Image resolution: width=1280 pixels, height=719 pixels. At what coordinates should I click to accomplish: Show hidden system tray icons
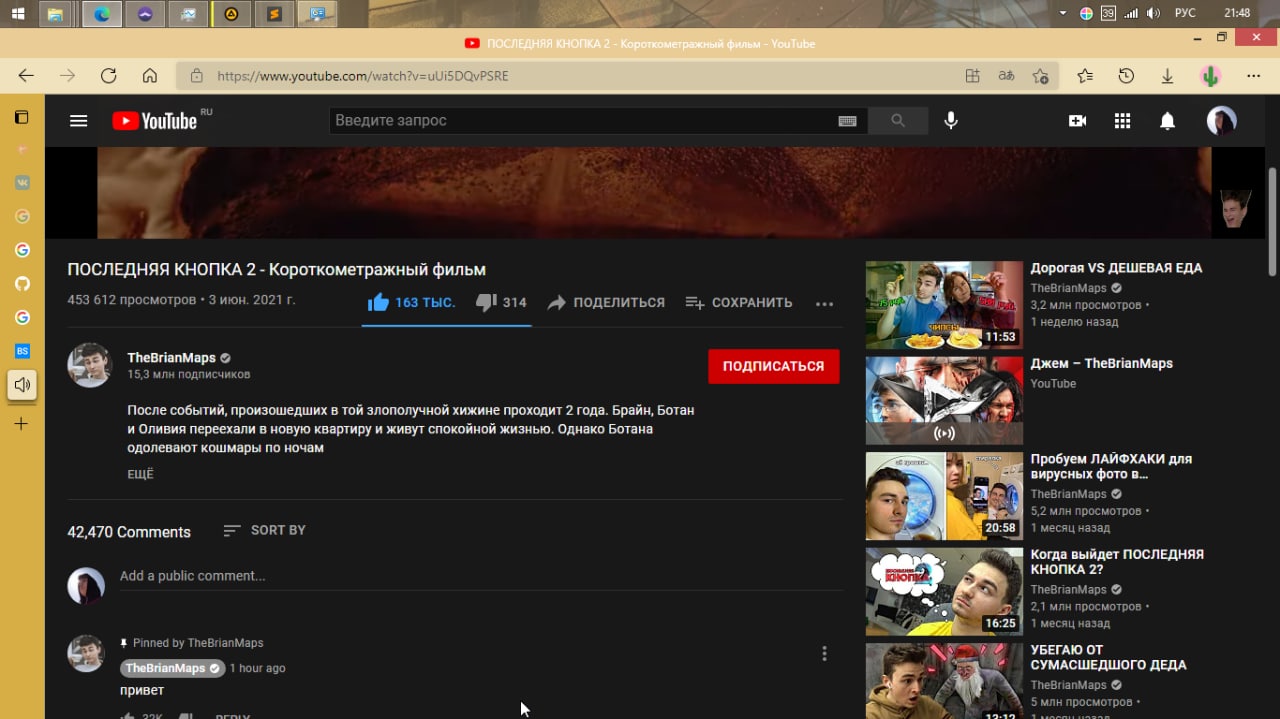click(x=1063, y=13)
